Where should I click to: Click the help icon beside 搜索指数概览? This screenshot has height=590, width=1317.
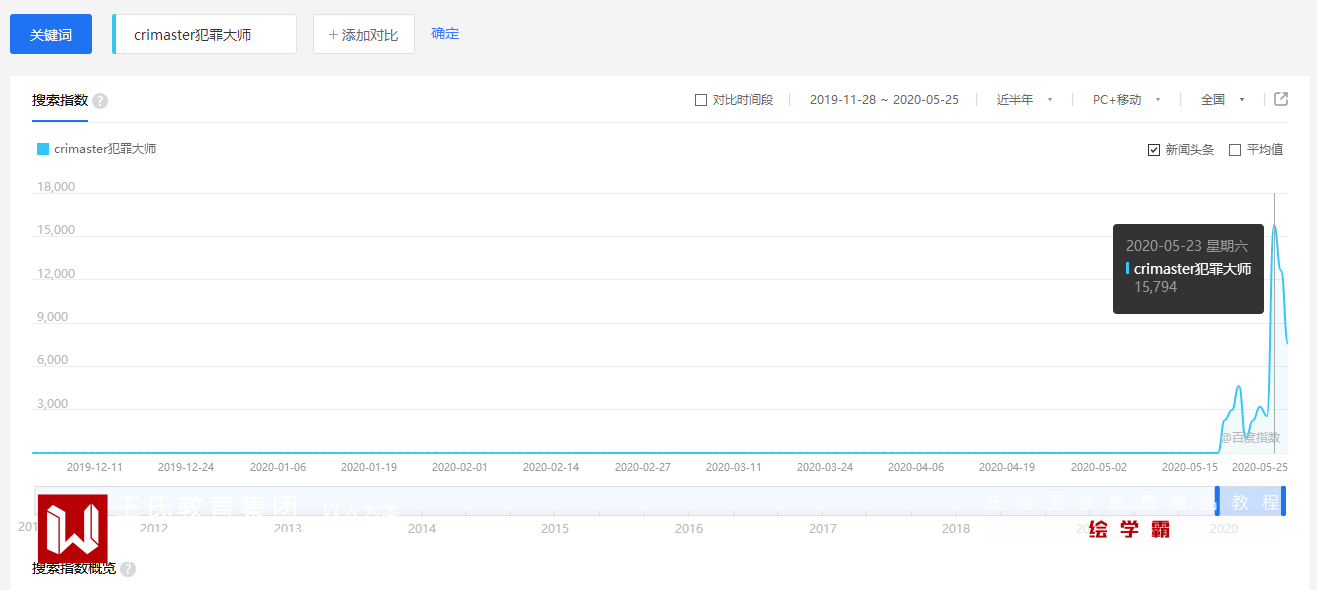click(x=128, y=569)
